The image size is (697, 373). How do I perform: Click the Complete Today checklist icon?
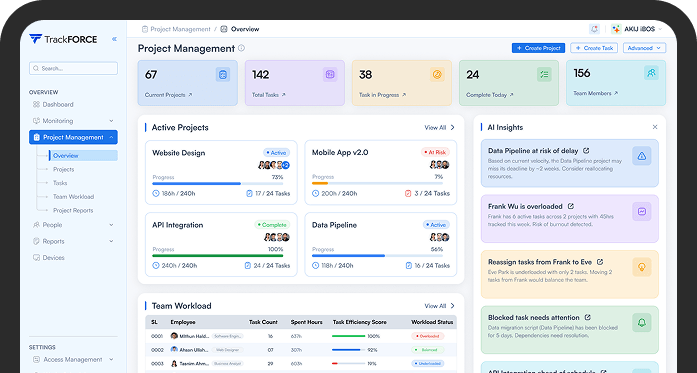(x=544, y=75)
